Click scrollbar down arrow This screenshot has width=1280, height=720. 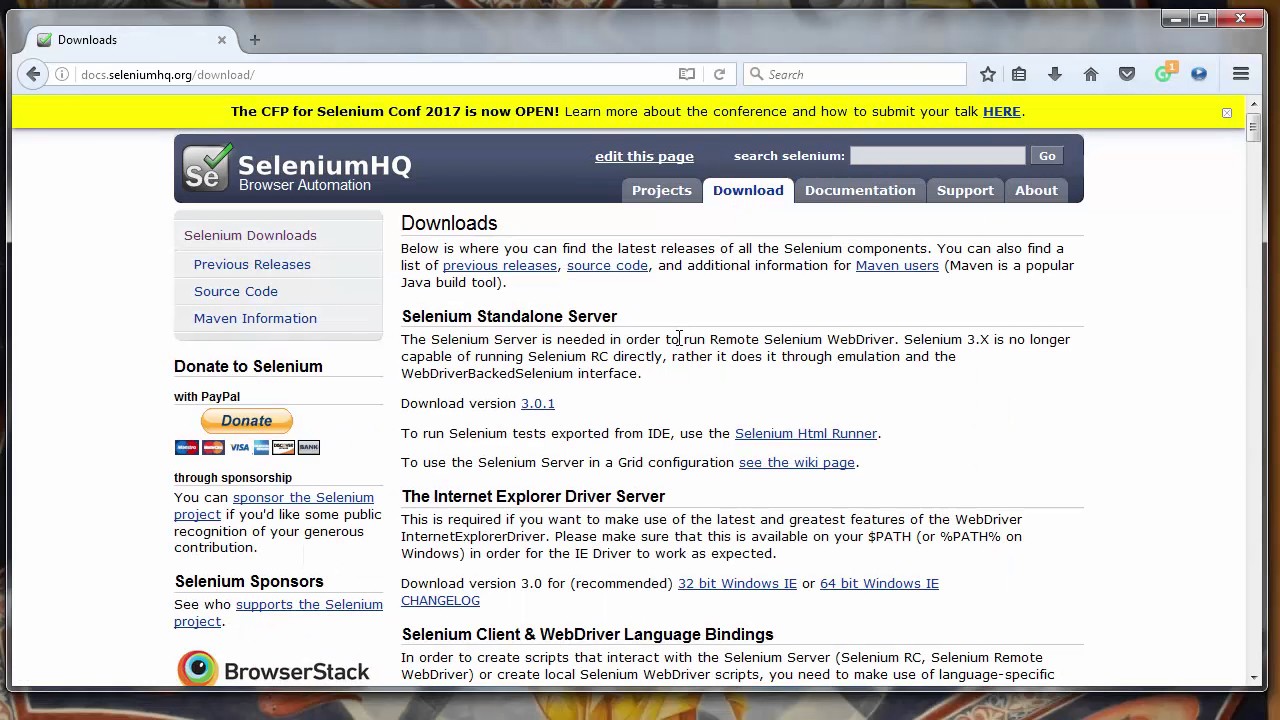click(1254, 678)
